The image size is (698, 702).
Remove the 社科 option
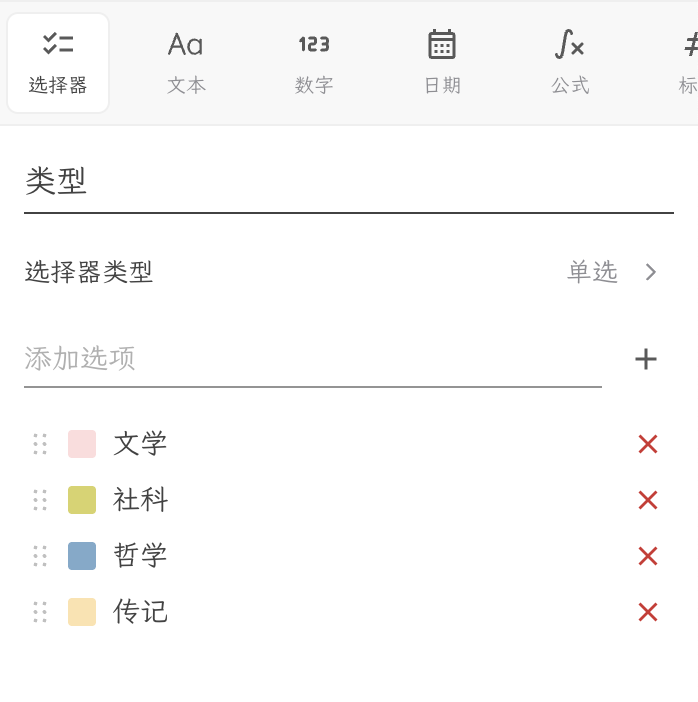647,500
